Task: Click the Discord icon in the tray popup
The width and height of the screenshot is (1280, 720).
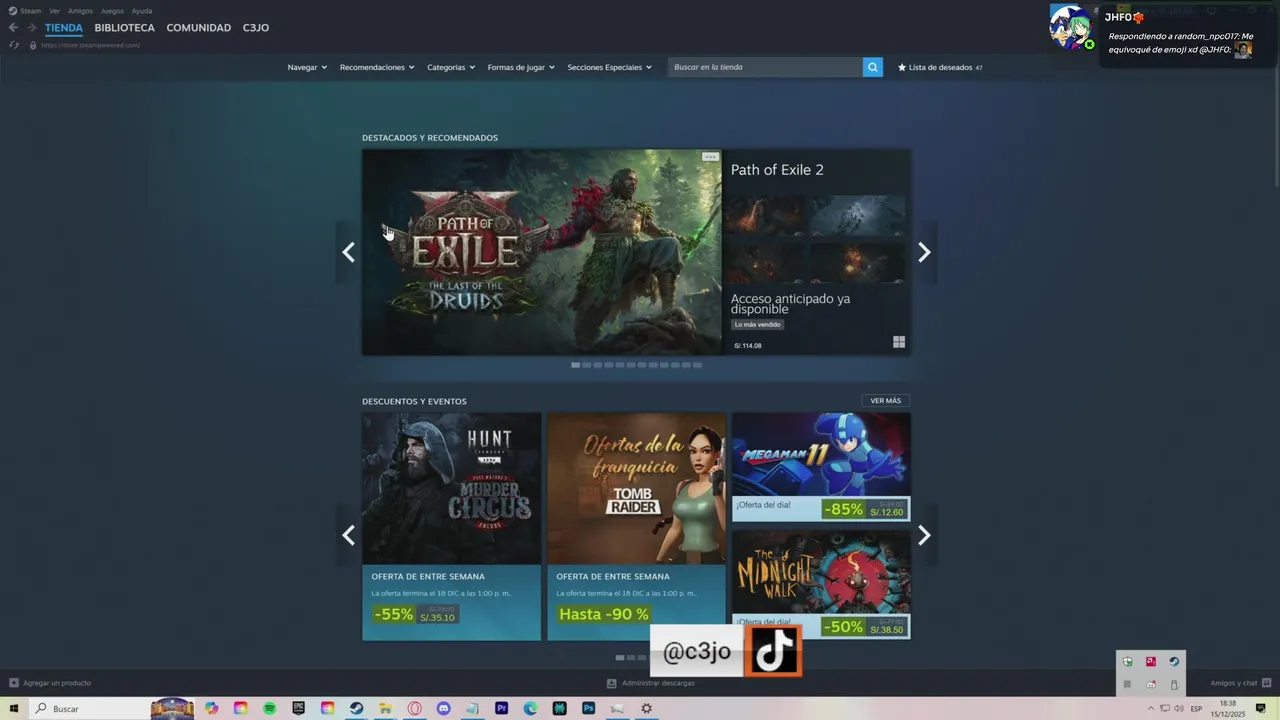Action: (1151, 684)
